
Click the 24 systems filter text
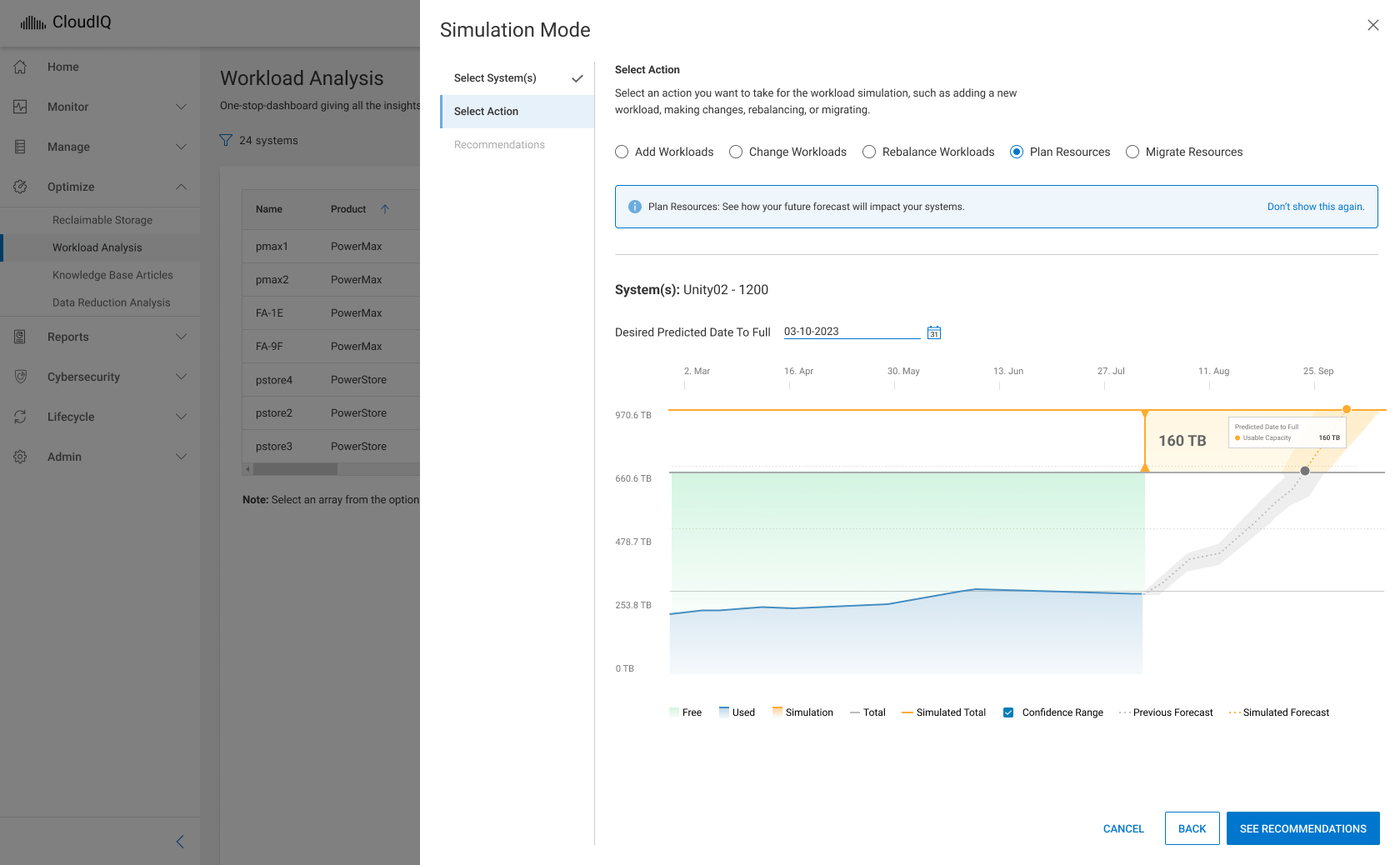(268, 141)
